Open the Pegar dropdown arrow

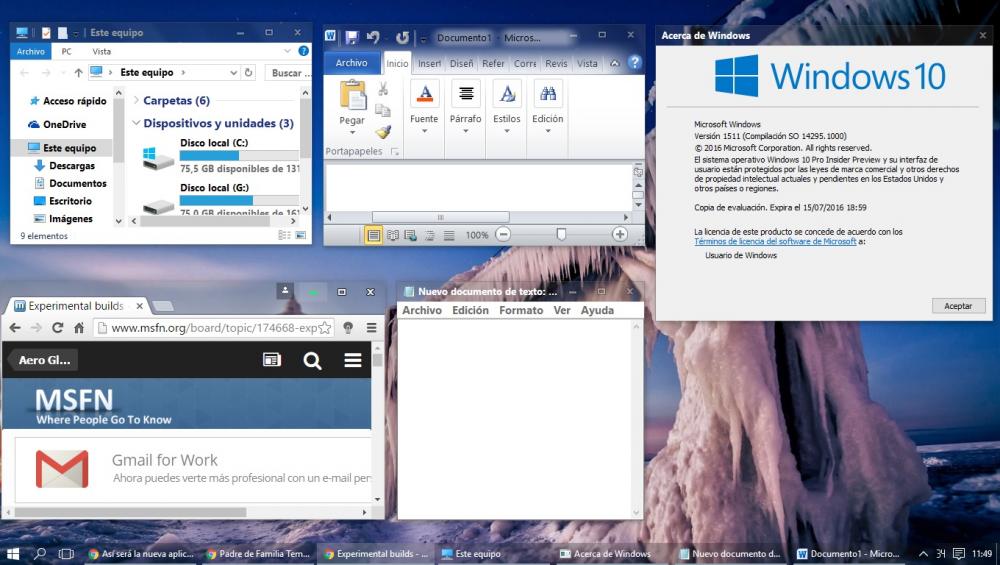pyautogui.click(x=352, y=132)
